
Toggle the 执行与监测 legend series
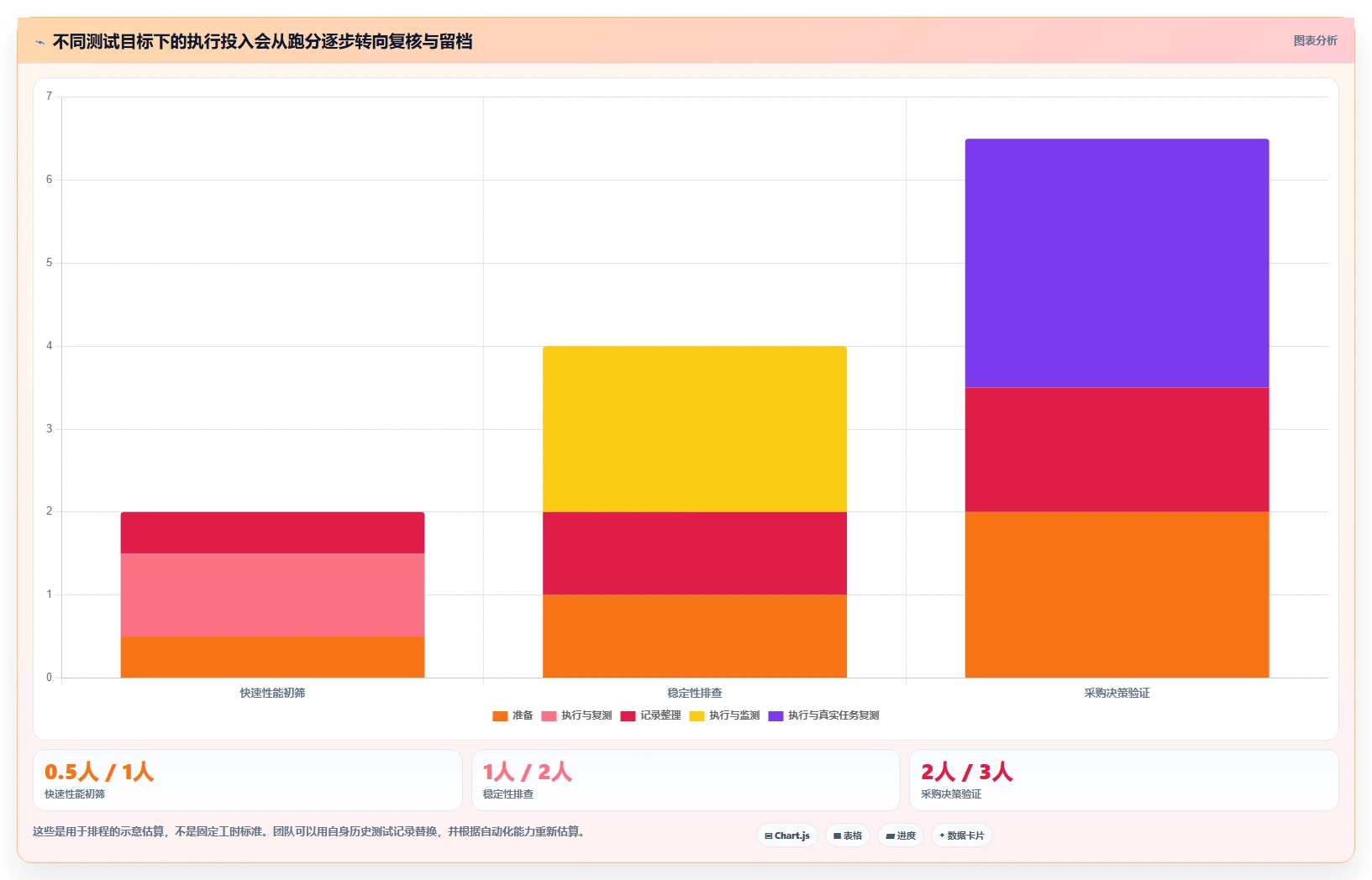724,715
